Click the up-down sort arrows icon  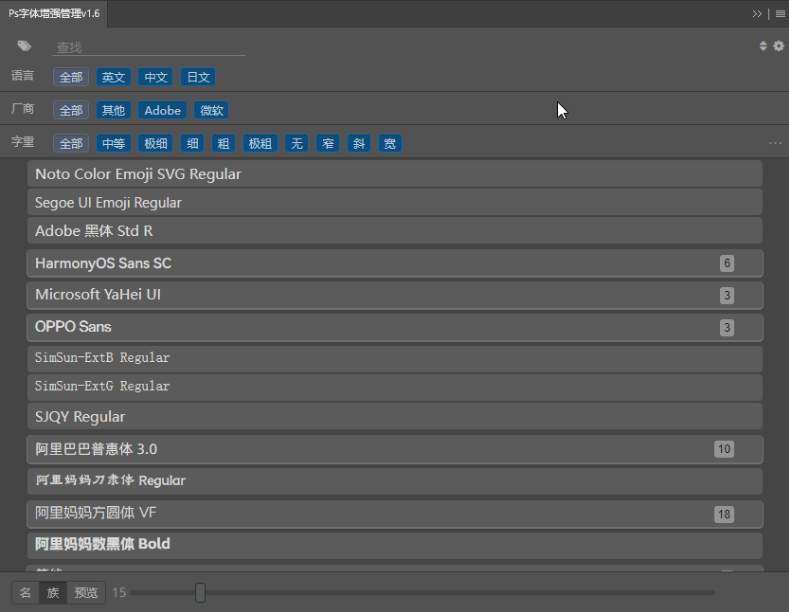coord(764,46)
